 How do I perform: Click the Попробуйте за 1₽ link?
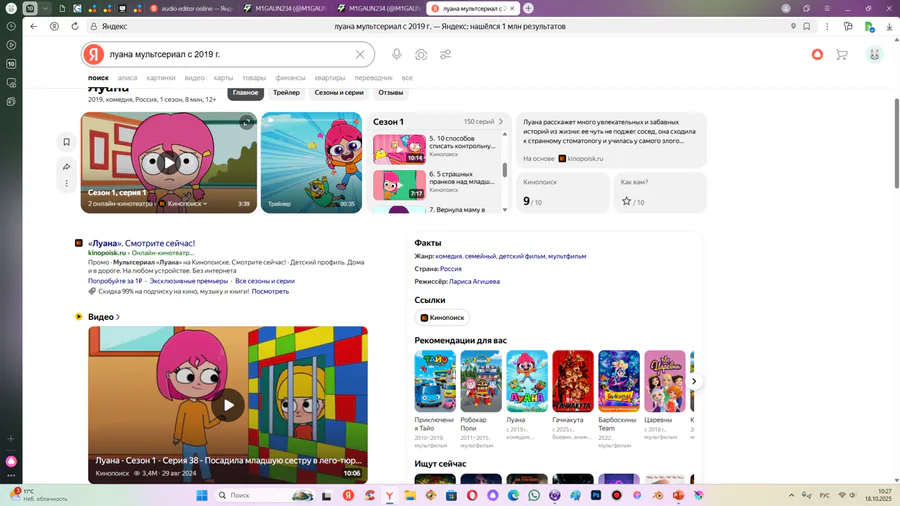point(115,281)
